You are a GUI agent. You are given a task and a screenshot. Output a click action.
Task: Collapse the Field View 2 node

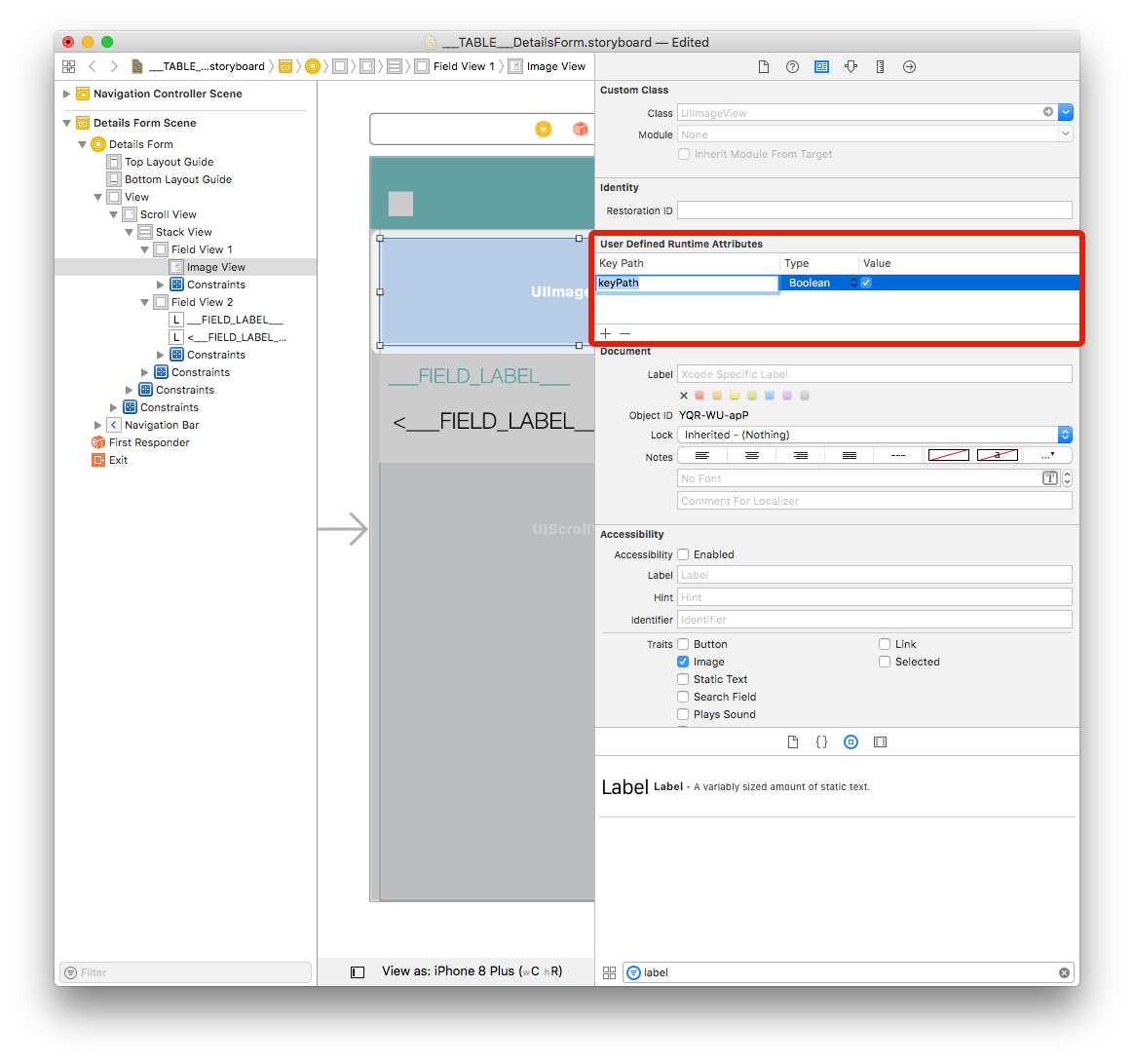144,302
